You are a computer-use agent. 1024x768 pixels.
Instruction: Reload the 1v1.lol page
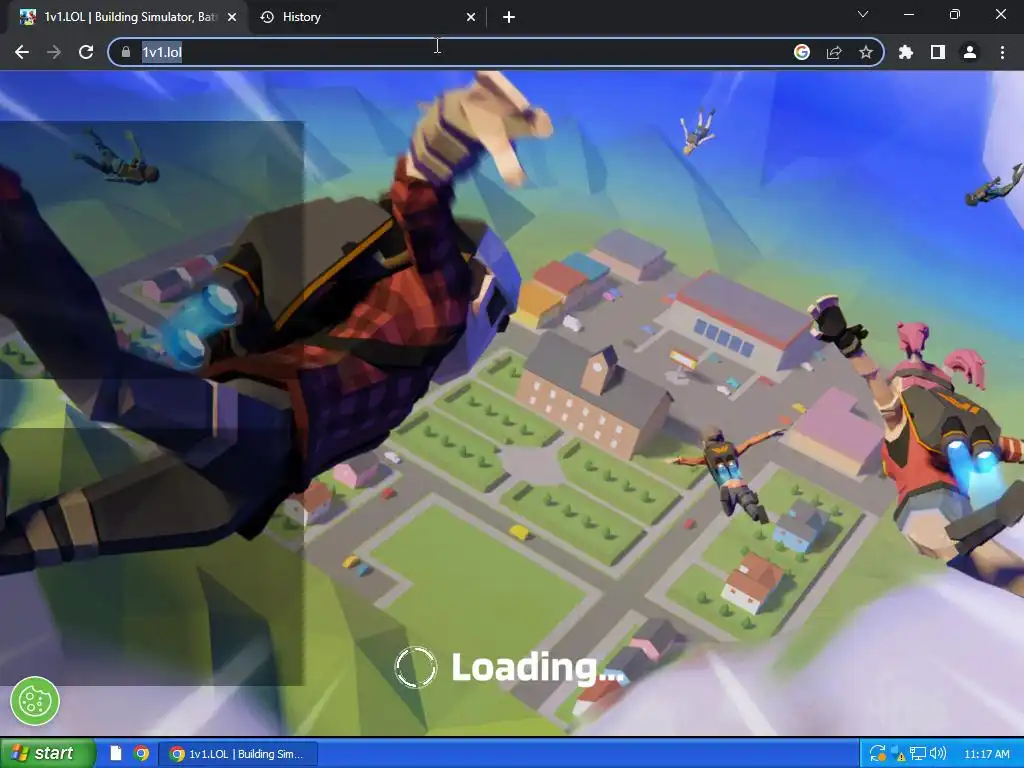pos(86,52)
